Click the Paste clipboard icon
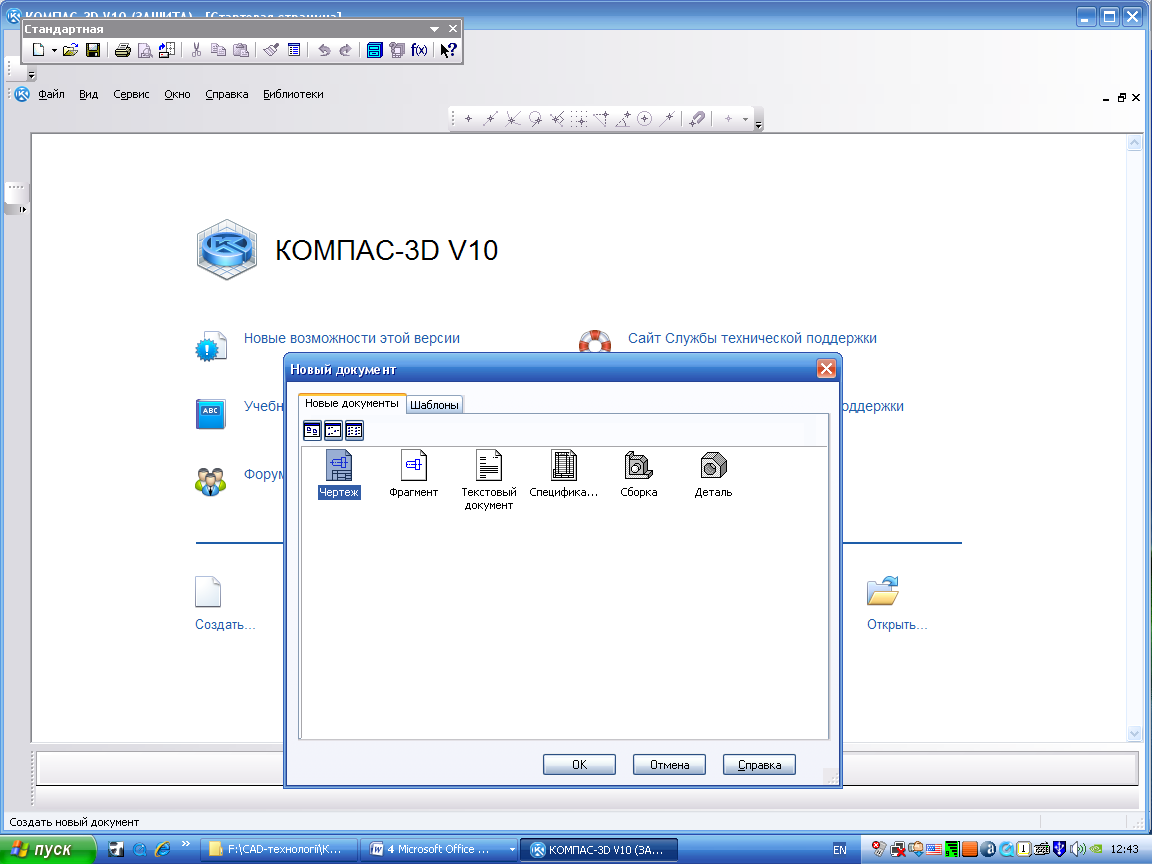The width and height of the screenshot is (1152, 864). tap(241, 50)
